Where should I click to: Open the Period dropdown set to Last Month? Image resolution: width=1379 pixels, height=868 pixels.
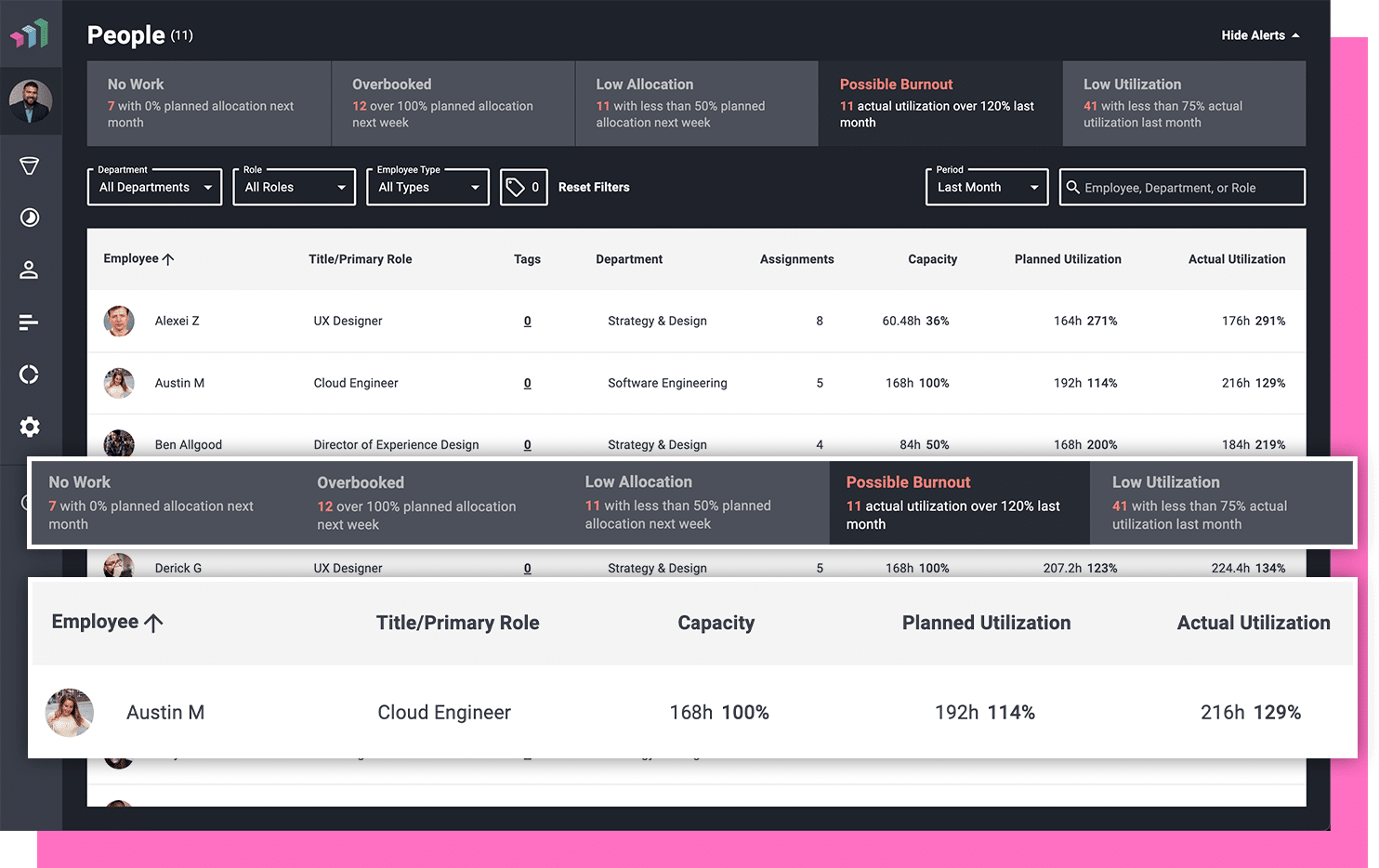click(987, 187)
